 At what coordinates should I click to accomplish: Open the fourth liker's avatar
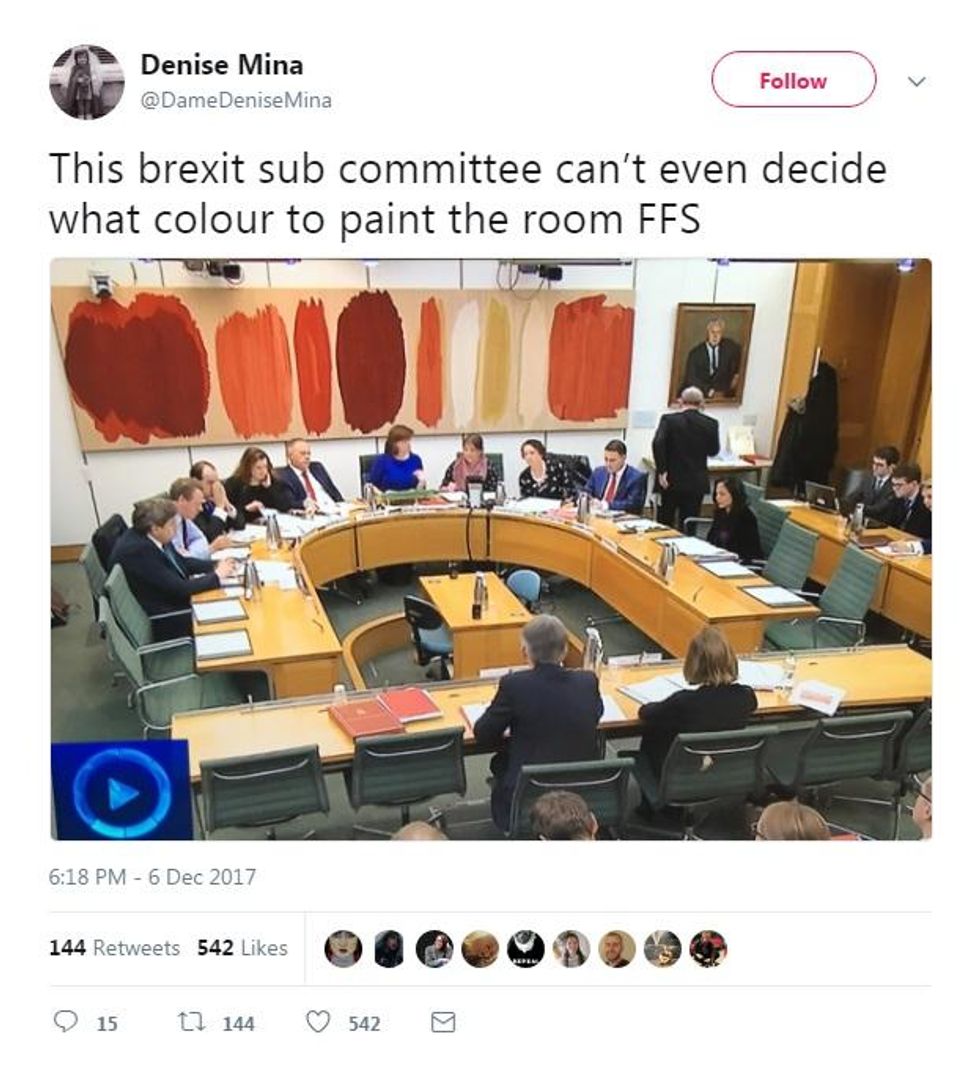tap(480, 949)
